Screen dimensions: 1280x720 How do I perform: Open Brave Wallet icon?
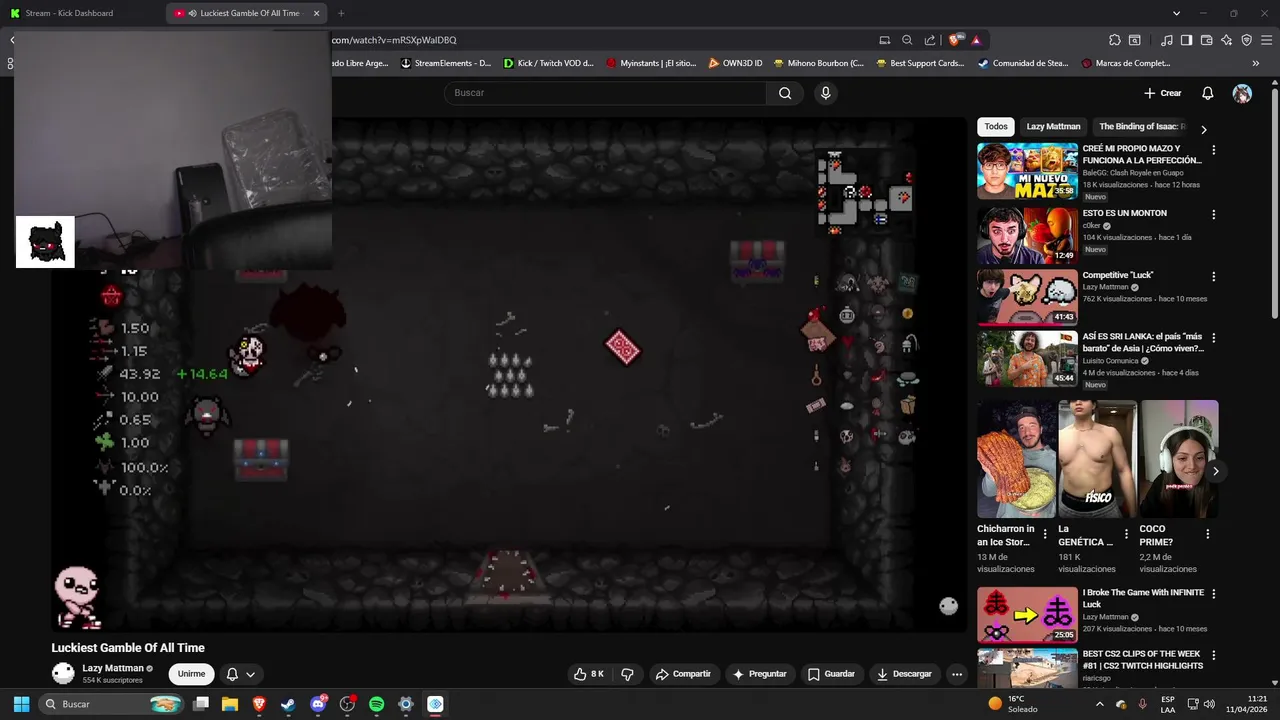[1206, 40]
